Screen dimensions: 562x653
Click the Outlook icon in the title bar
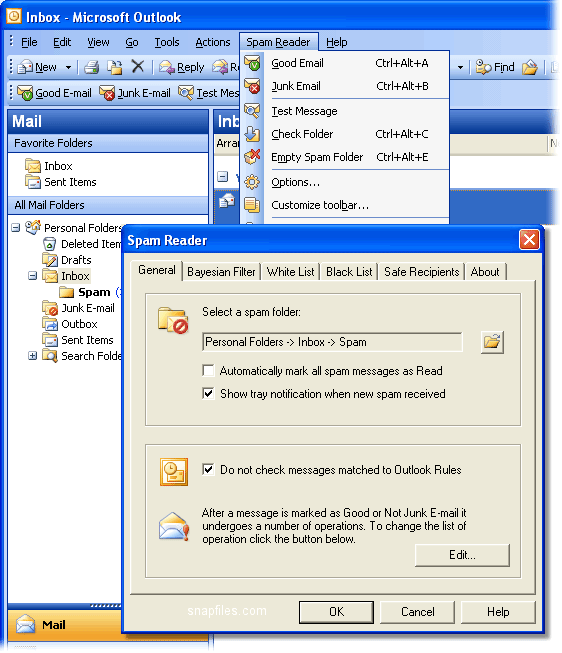point(14,17)
